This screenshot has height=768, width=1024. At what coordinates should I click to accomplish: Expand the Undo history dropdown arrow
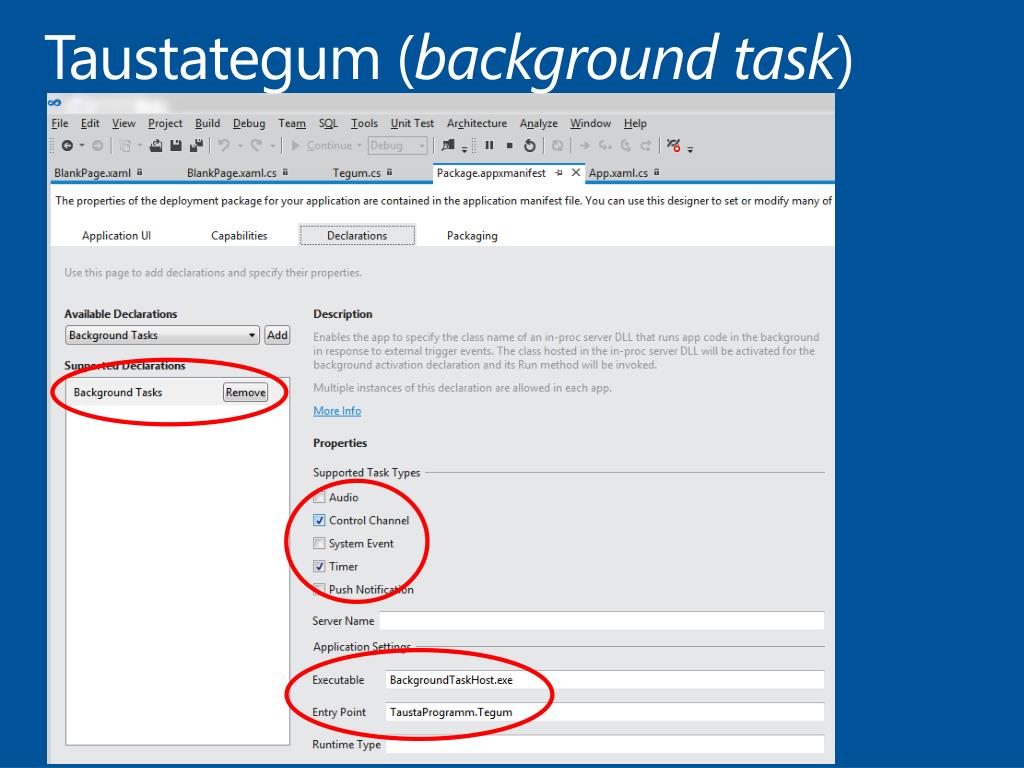[240, 146]
